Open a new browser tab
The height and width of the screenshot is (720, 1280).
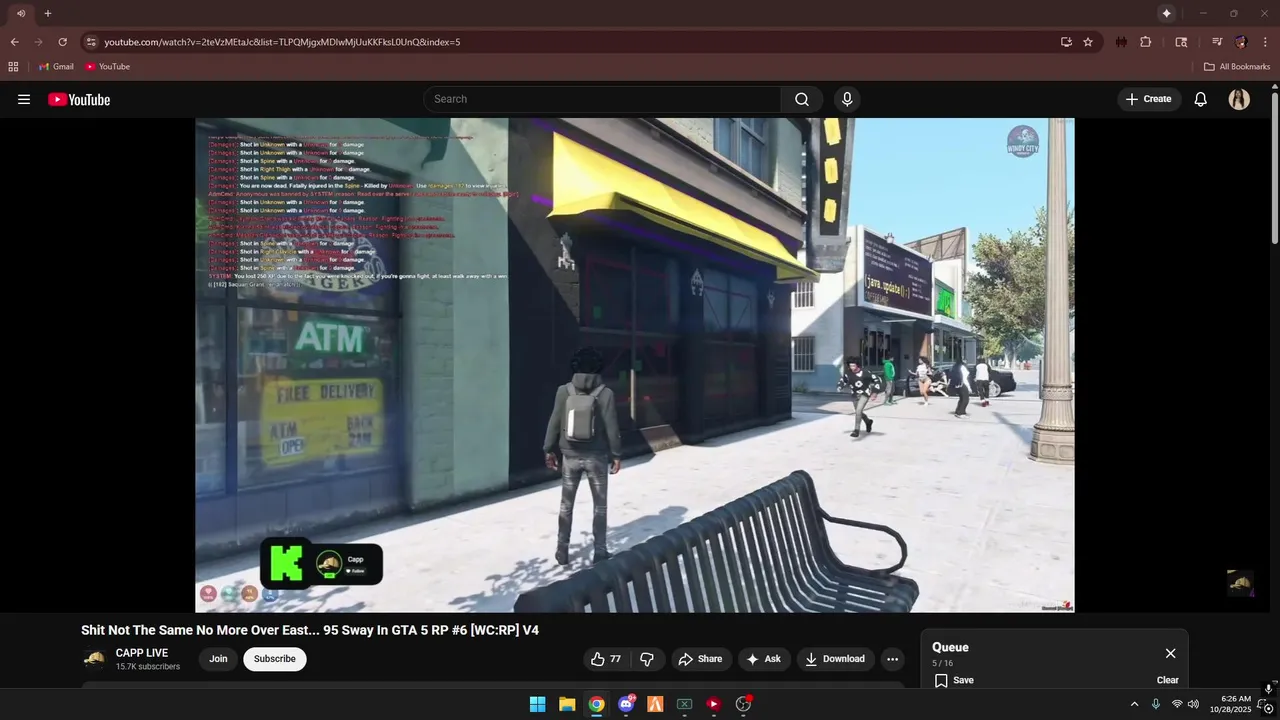click(x=47, y=13)
